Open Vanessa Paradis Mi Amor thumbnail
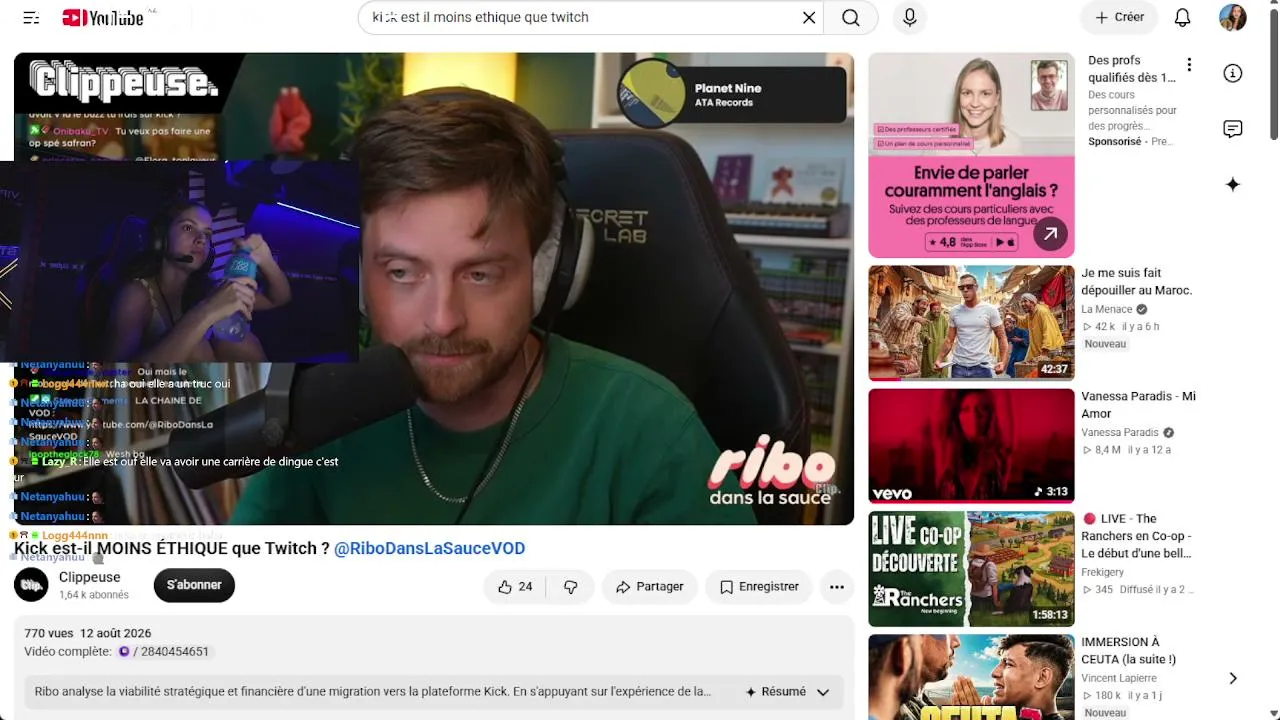This screenshot has height=720, width=1280. pyautogui.click(x=971, y=446)
